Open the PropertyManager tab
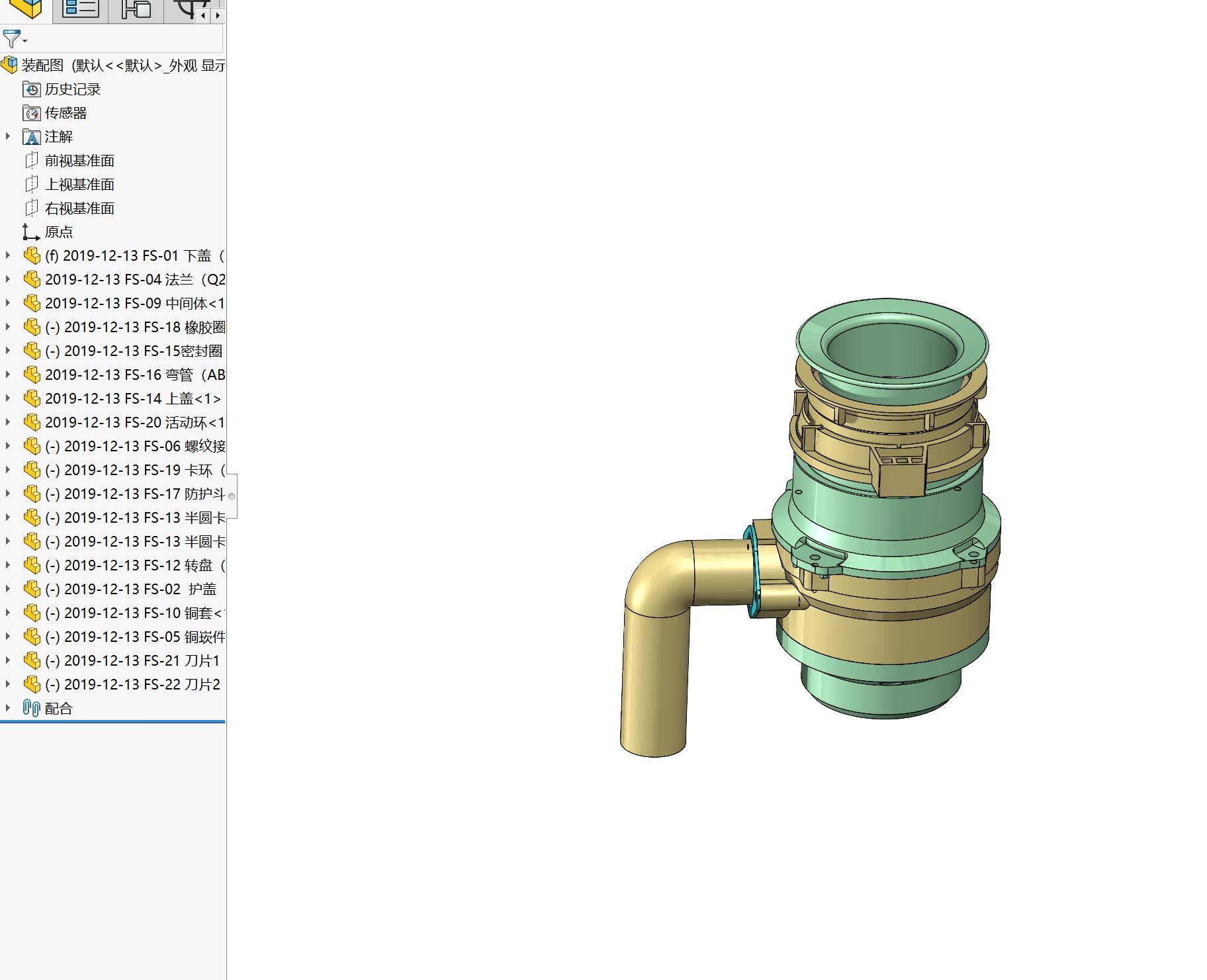This screenshot has height=980, width=1207. click(x=81, y=10)
